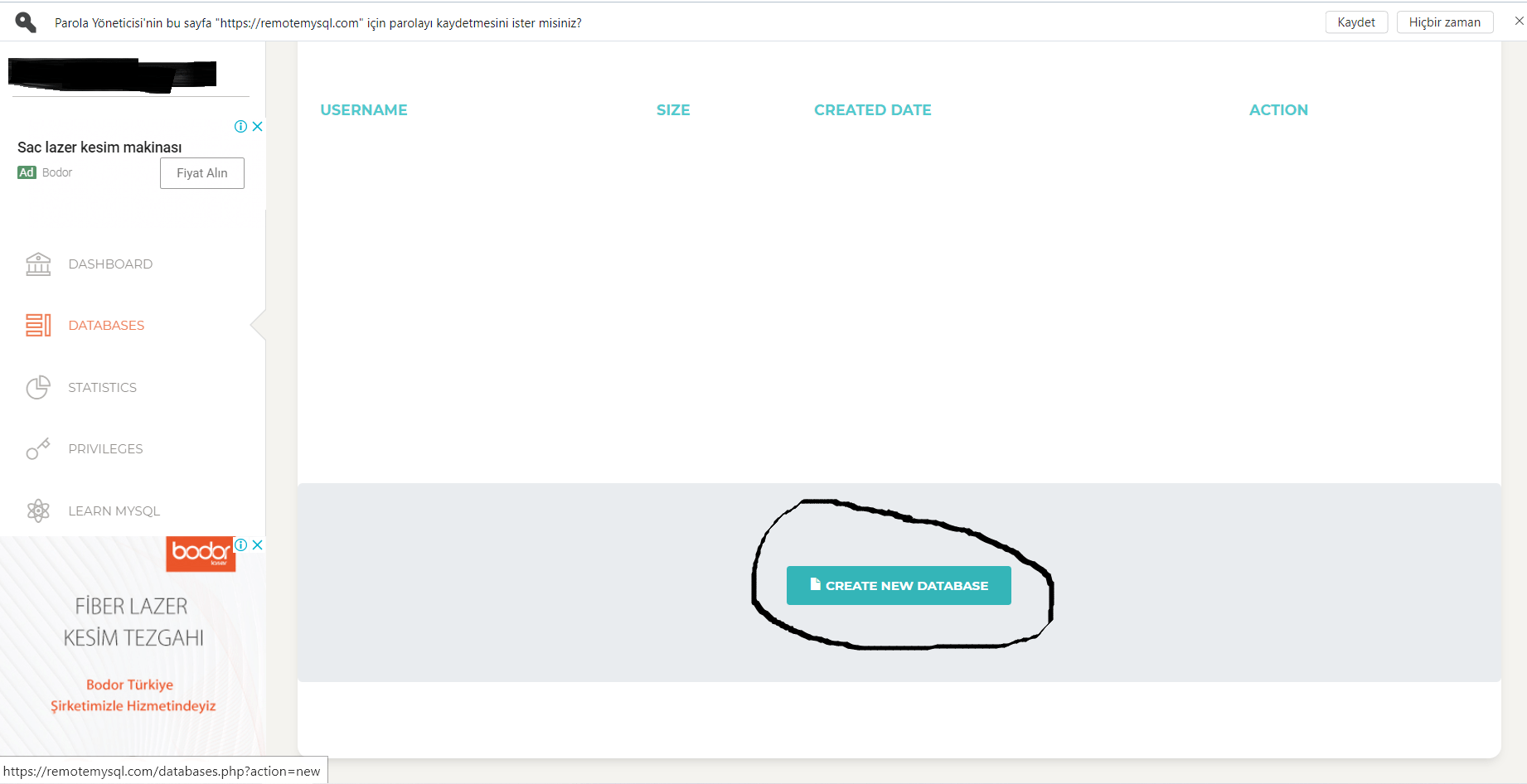Open the Sac lazer kesim makinası ad link
This screenshot has width=1527, height=784.
tap(99, 147)
